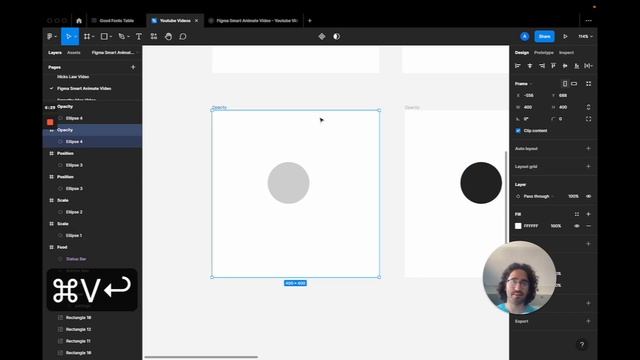The height and width of the screenshot is (360, 640).
Task: Open the Pass through blend mode dropdown
Action: (538, 196)
